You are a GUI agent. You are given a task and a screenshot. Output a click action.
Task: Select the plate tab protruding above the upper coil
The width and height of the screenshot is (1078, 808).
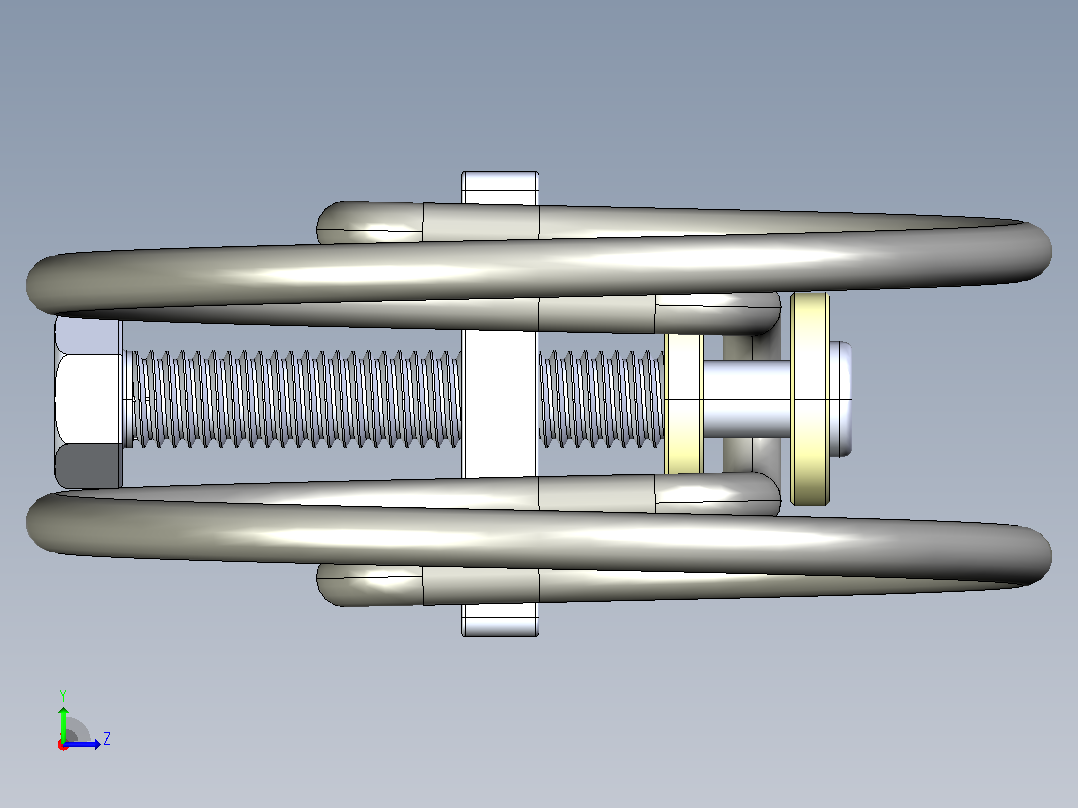coord(500,188)
